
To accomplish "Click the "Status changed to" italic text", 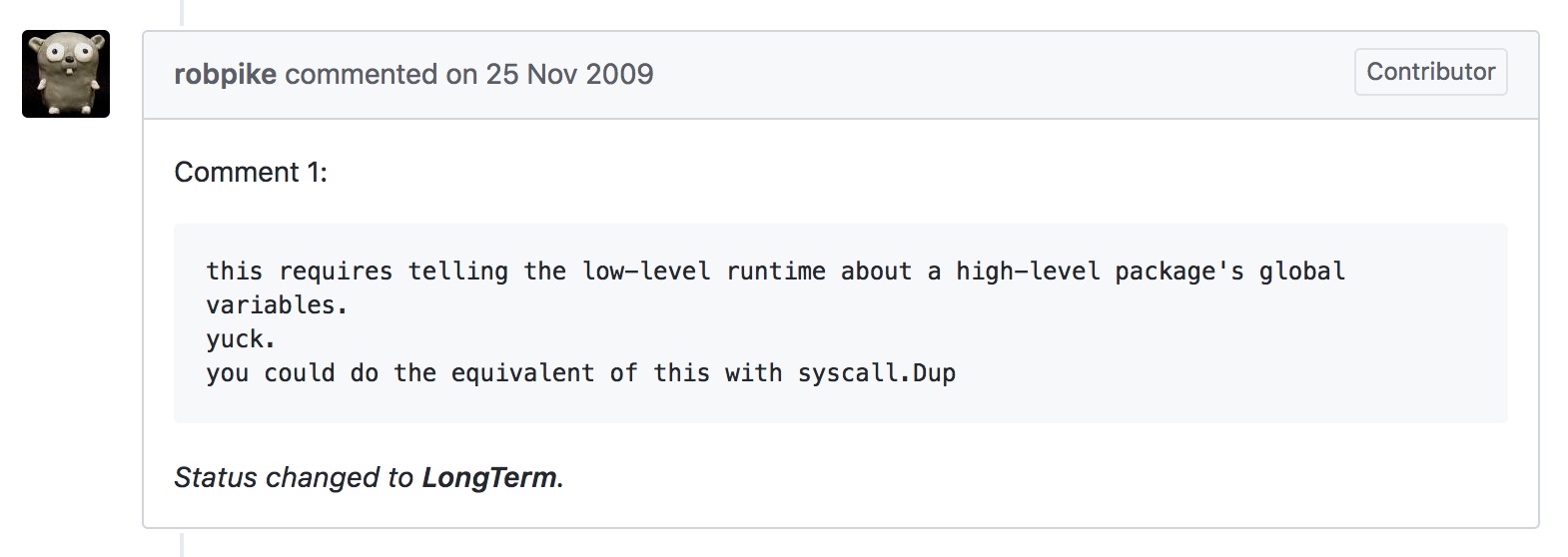I will [x=294, y=477].
